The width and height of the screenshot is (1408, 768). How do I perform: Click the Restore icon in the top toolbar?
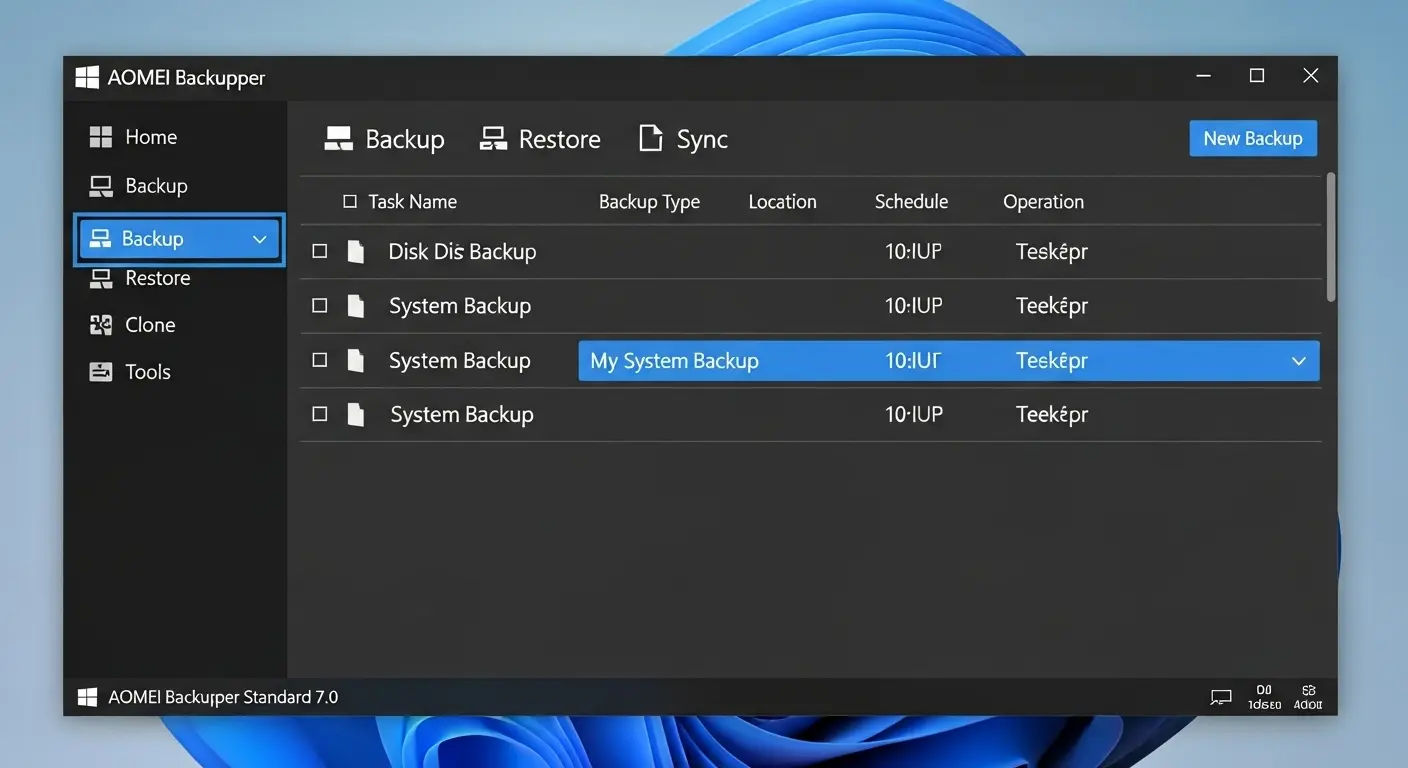point(493,139)
